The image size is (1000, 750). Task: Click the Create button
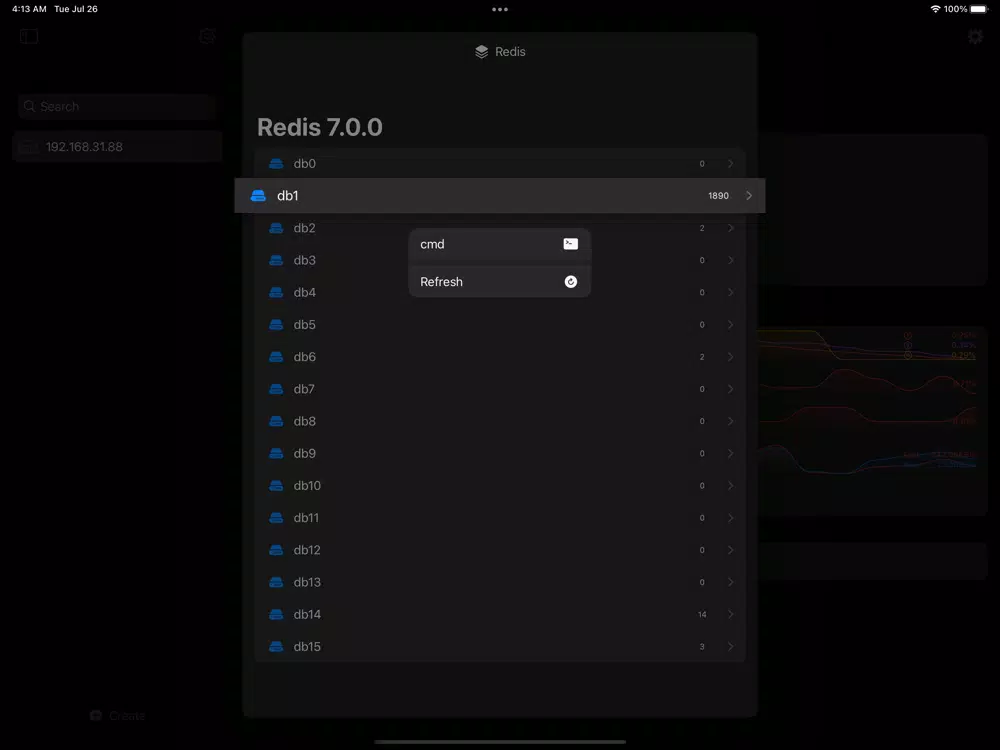tap(118, 716)
